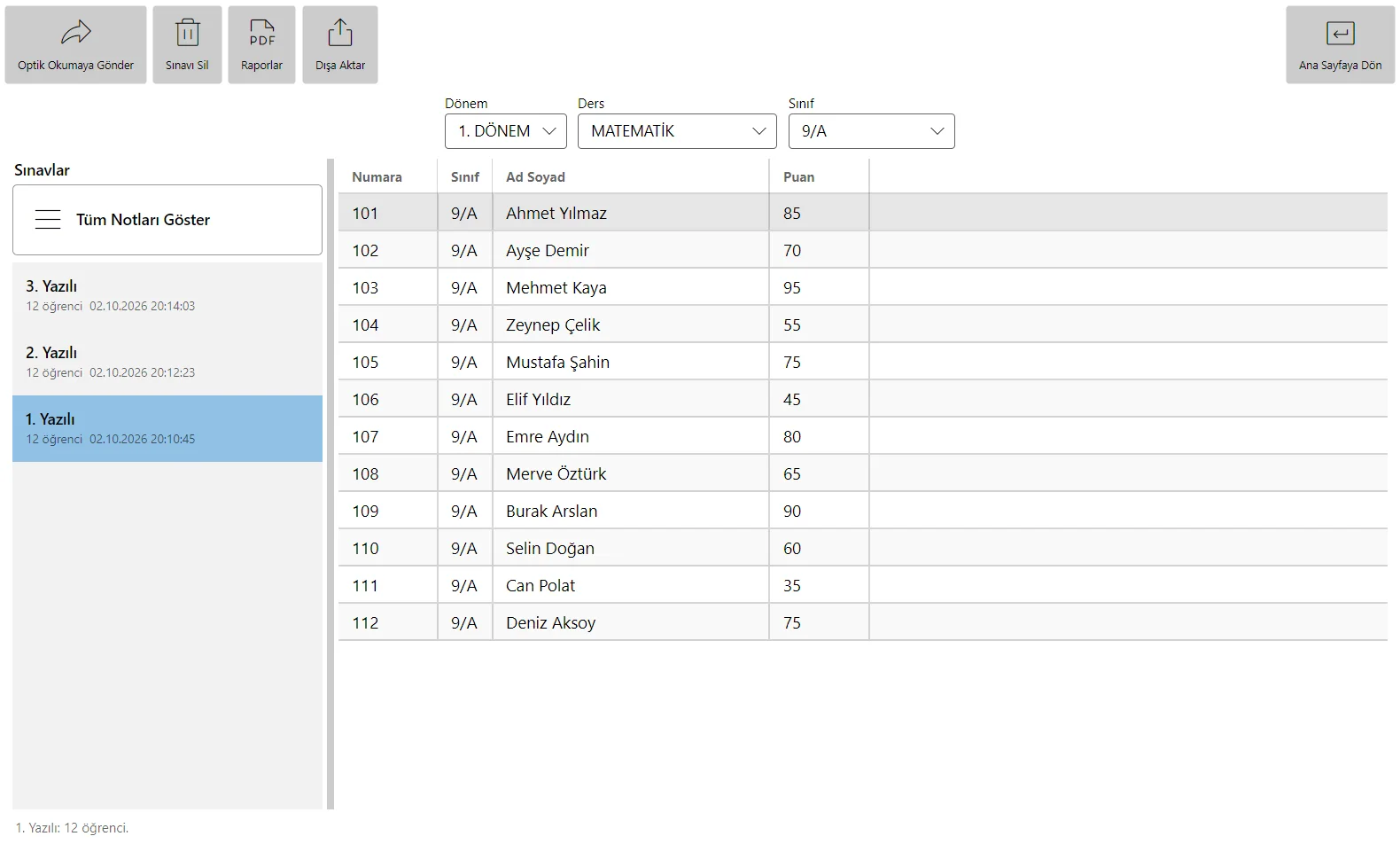Open the Dönem dropdown showing 1. DÖNEM

tap(506, 131)
